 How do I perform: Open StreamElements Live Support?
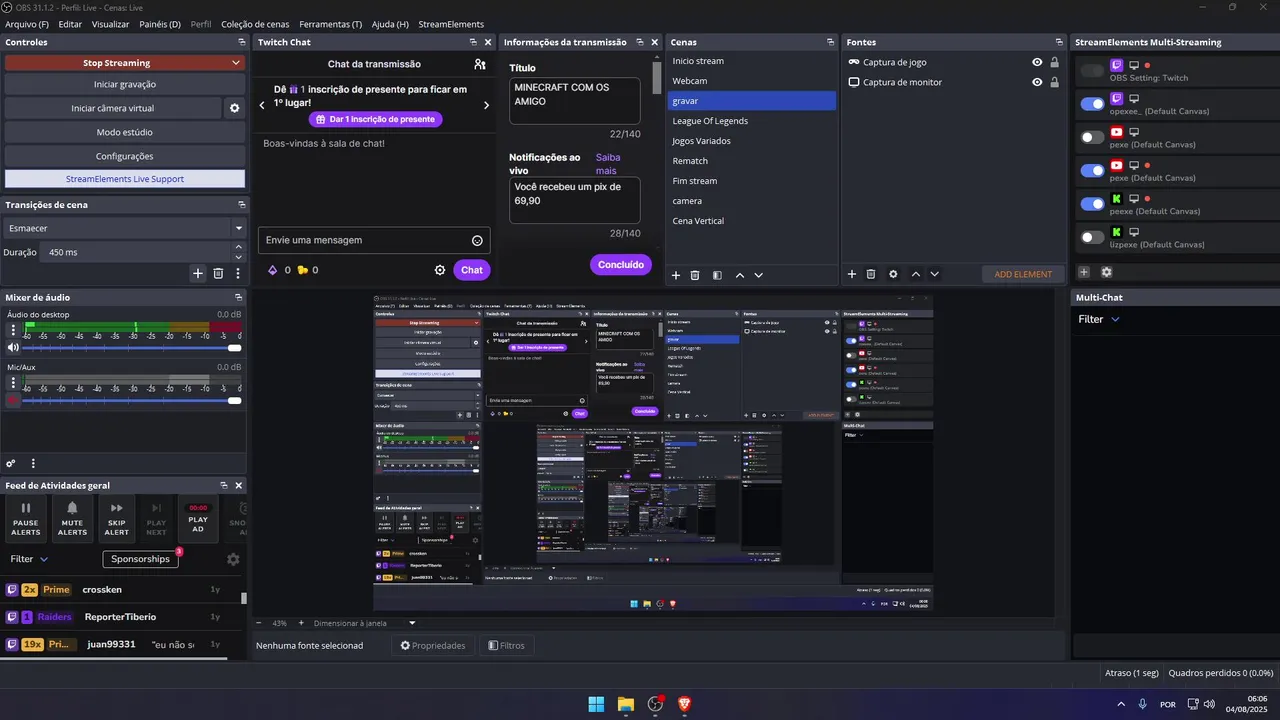click(x=125, y=179)
